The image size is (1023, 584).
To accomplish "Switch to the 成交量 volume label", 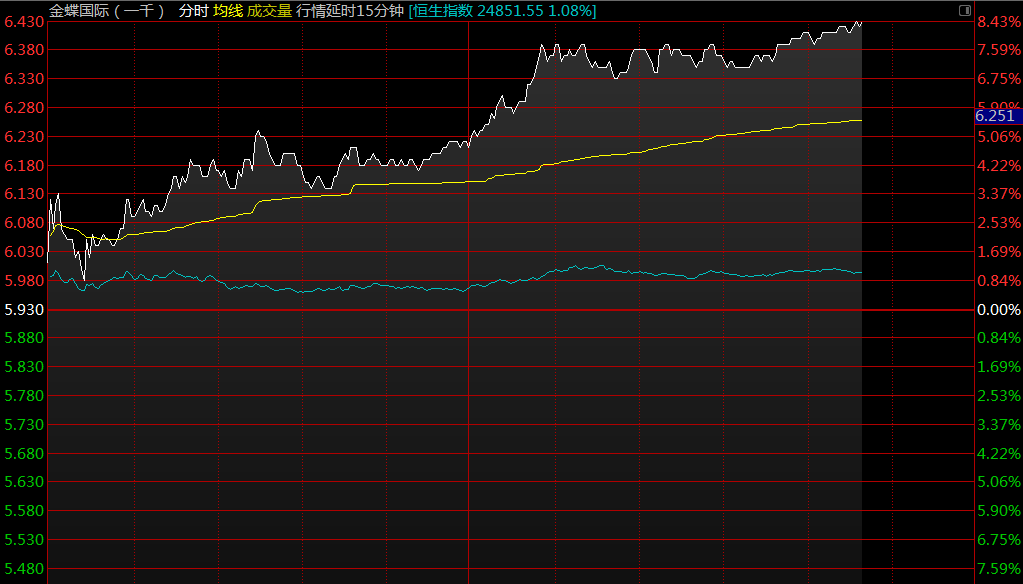I will [269, 11].
